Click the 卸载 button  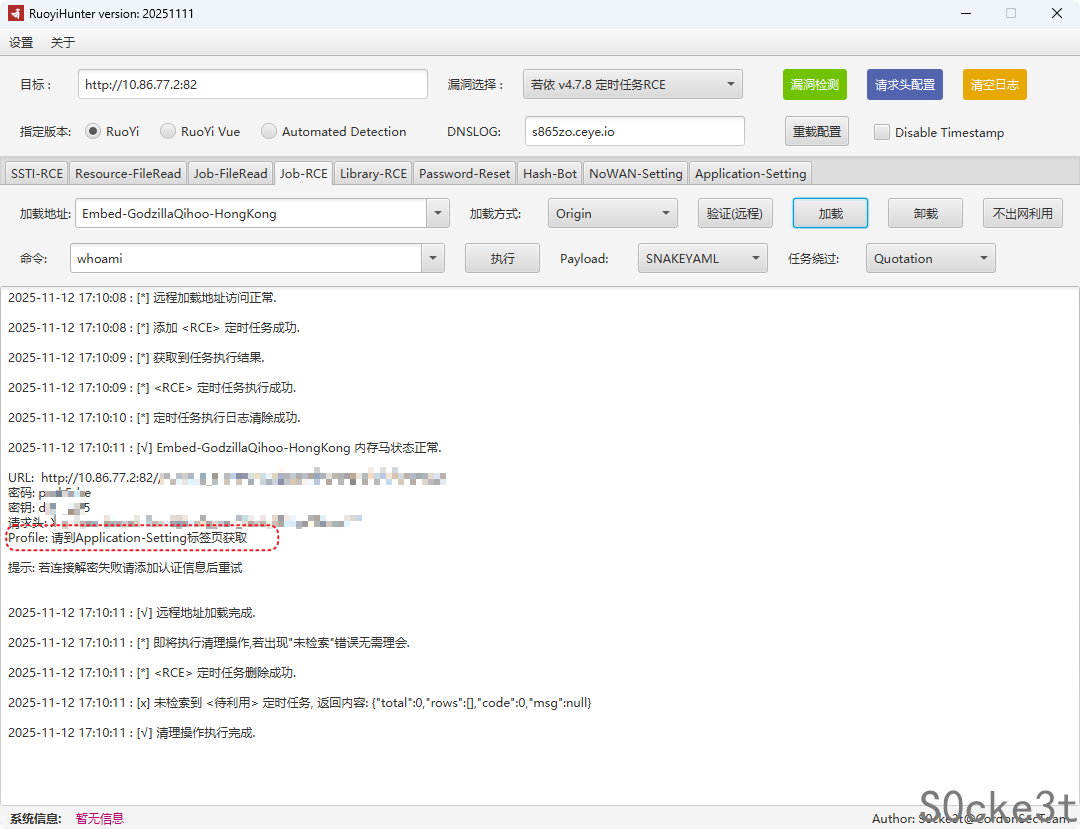926,213
